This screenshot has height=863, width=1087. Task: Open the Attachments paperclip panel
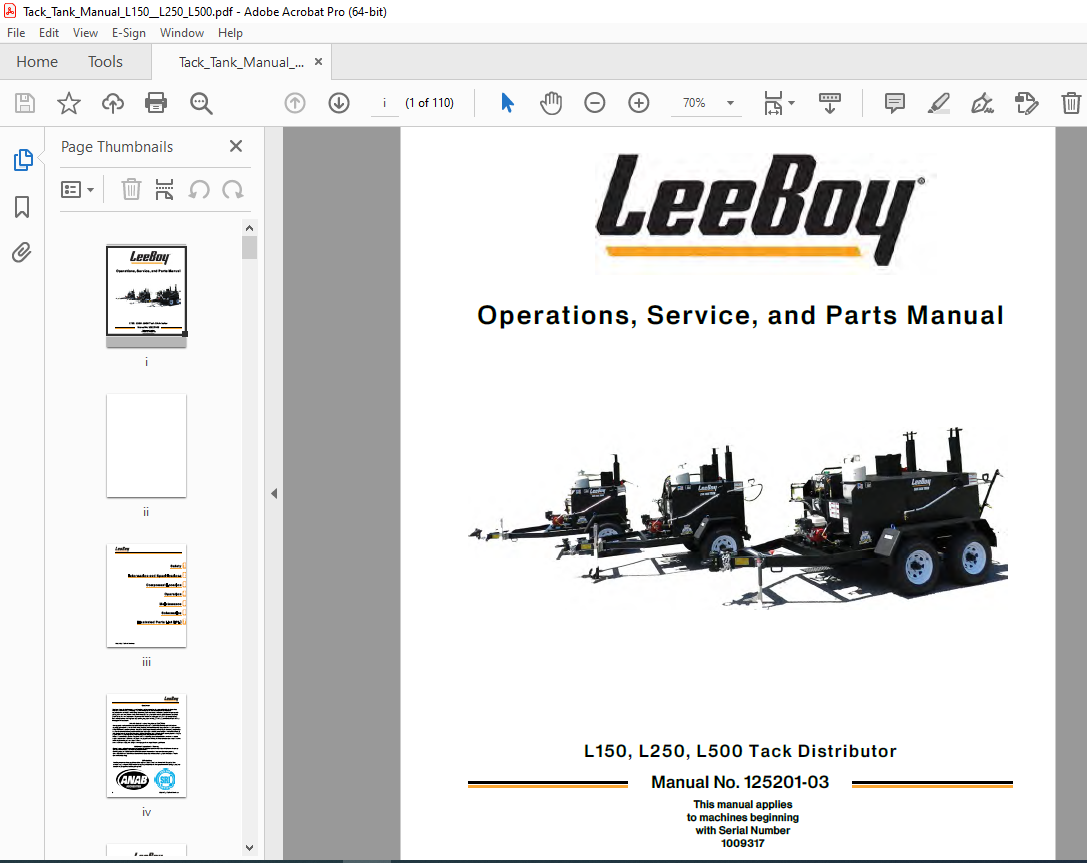coord(21,252)
